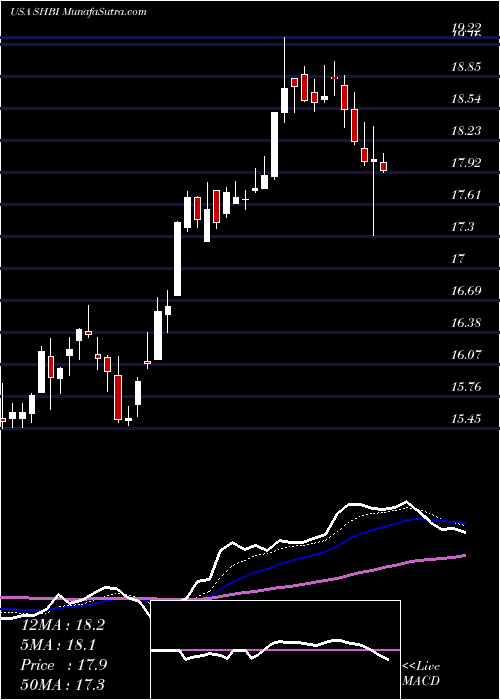This screenshot has height=700, width=500.
Task: Click the 'Price : 17.9' legend value
Action: [63, 665]
